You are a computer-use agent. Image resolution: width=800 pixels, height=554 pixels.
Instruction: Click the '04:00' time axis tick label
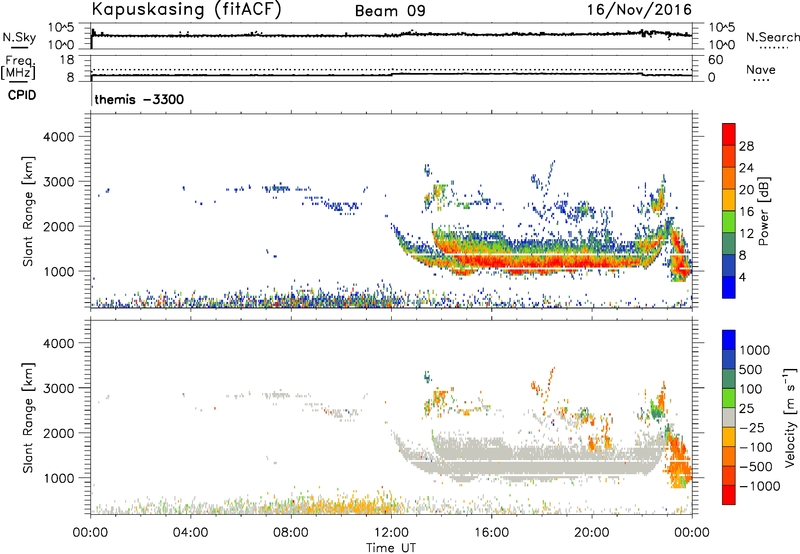191,533
